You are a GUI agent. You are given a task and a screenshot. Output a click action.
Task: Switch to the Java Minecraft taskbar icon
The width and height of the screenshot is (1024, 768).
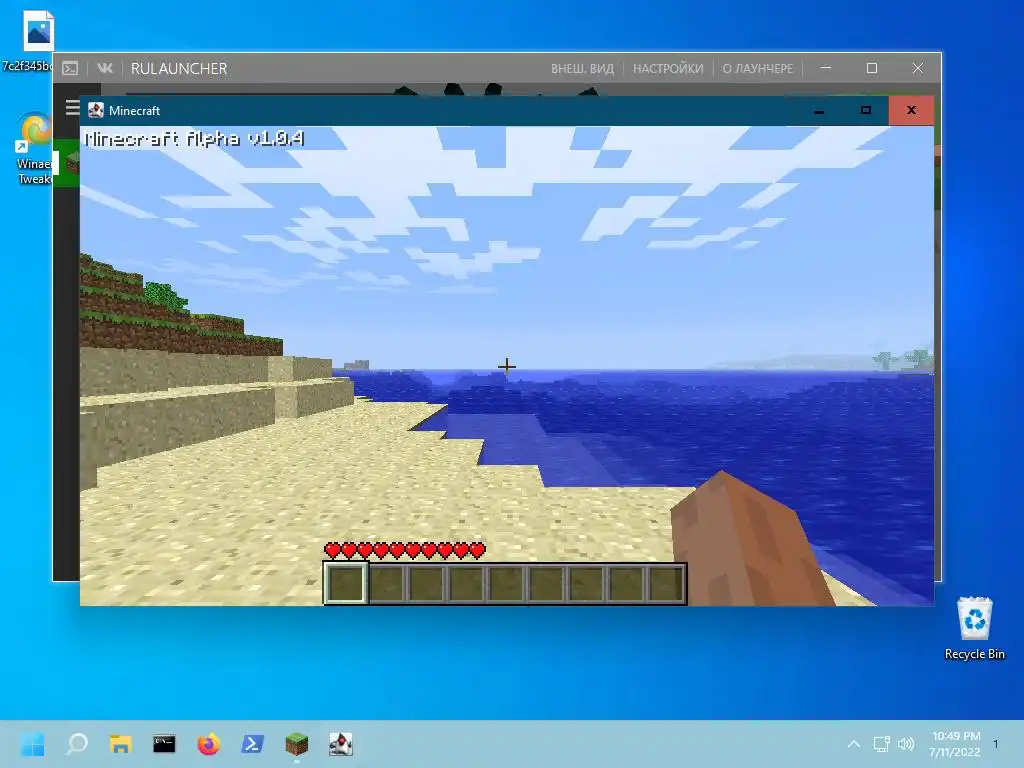(340, 744)
